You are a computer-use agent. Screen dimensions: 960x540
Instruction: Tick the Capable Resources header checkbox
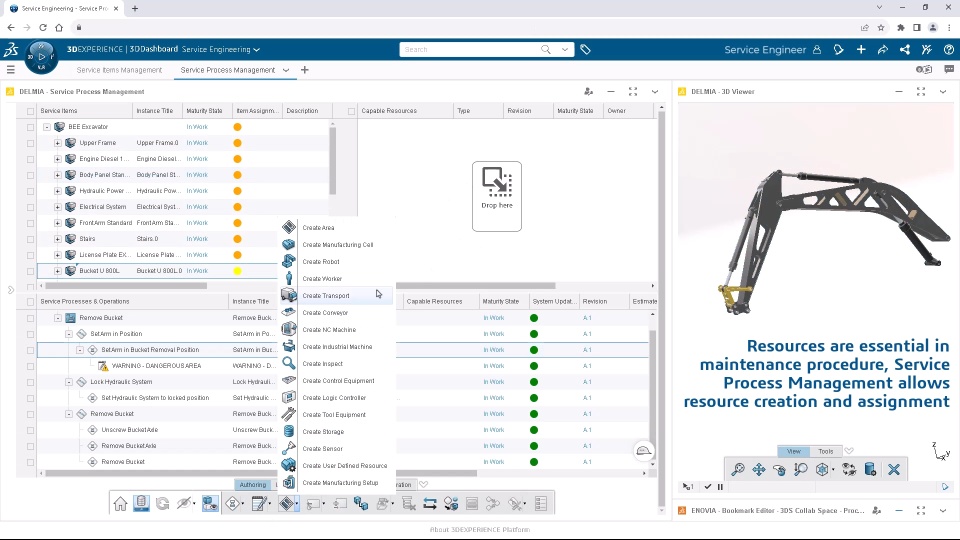[351, 111]
